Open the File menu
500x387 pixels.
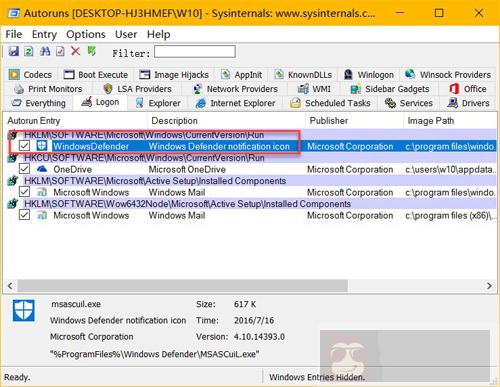point(14,34)
